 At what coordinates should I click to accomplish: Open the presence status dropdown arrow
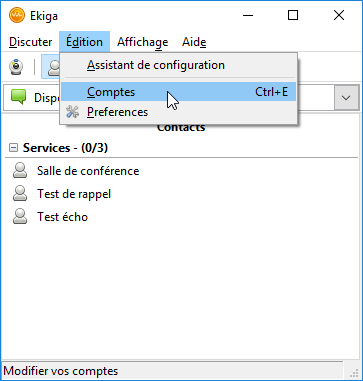(x=346, y=98)
